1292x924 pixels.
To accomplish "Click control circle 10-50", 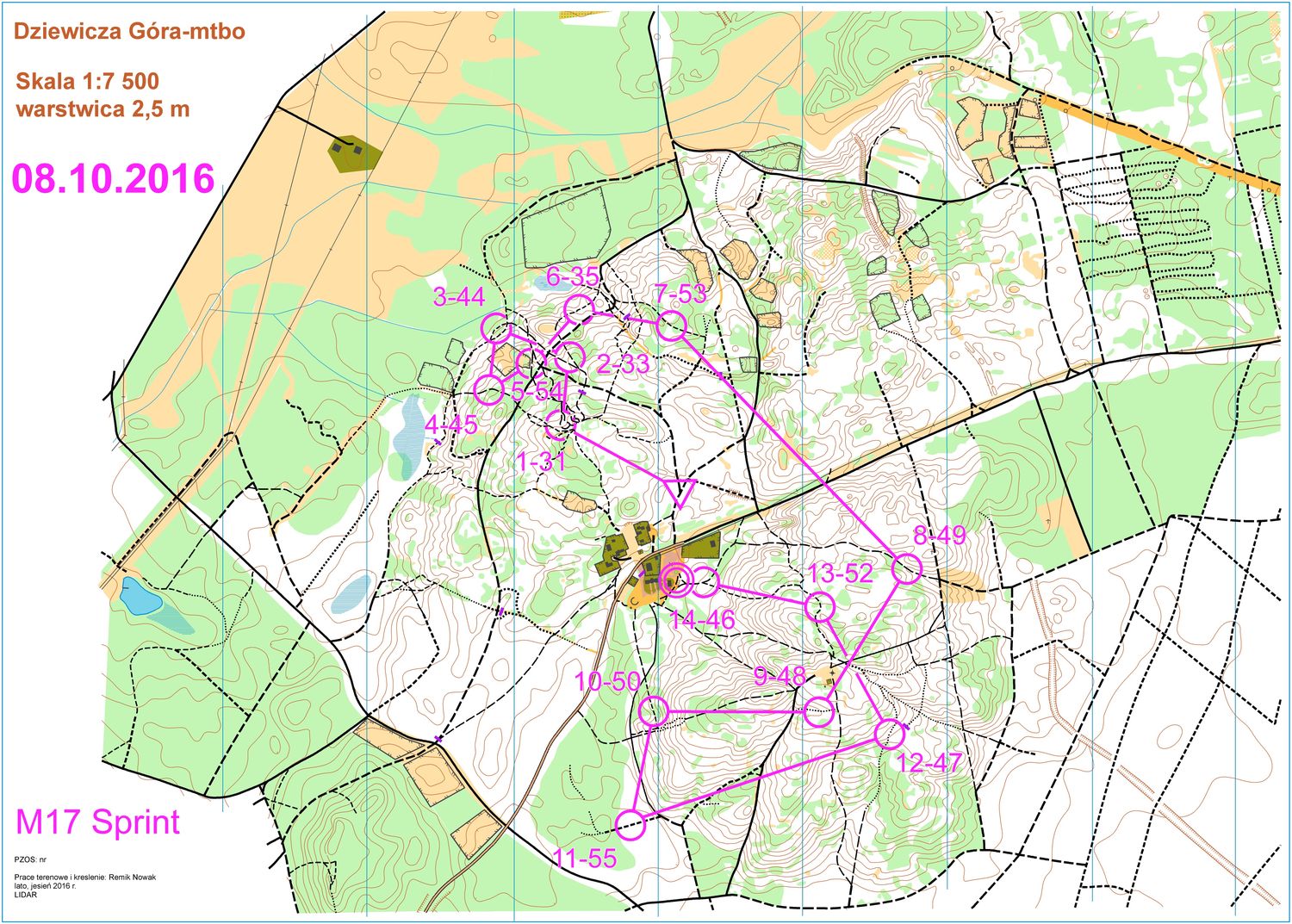I will point(654,711).
